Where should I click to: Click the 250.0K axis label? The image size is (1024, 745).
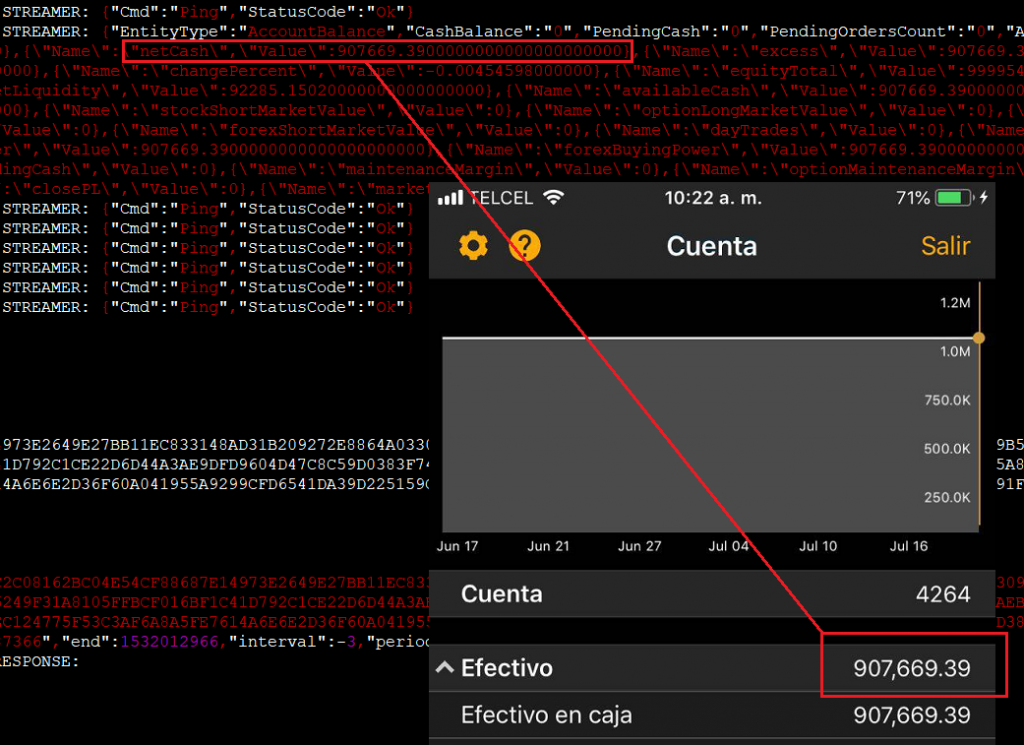pyautogui.click(x=947, y=498)
